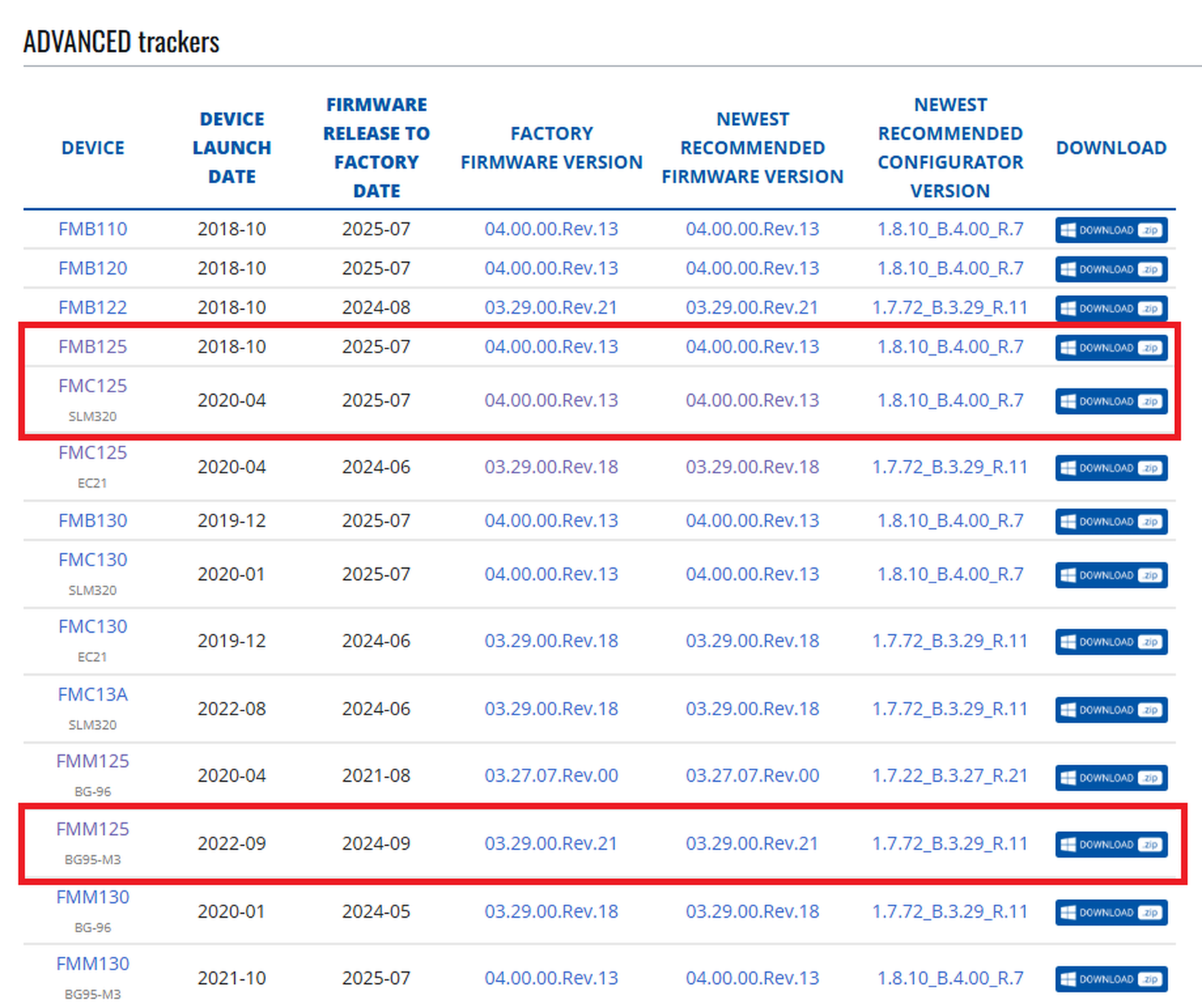Open the FMB125 device link

click(93, 346)
